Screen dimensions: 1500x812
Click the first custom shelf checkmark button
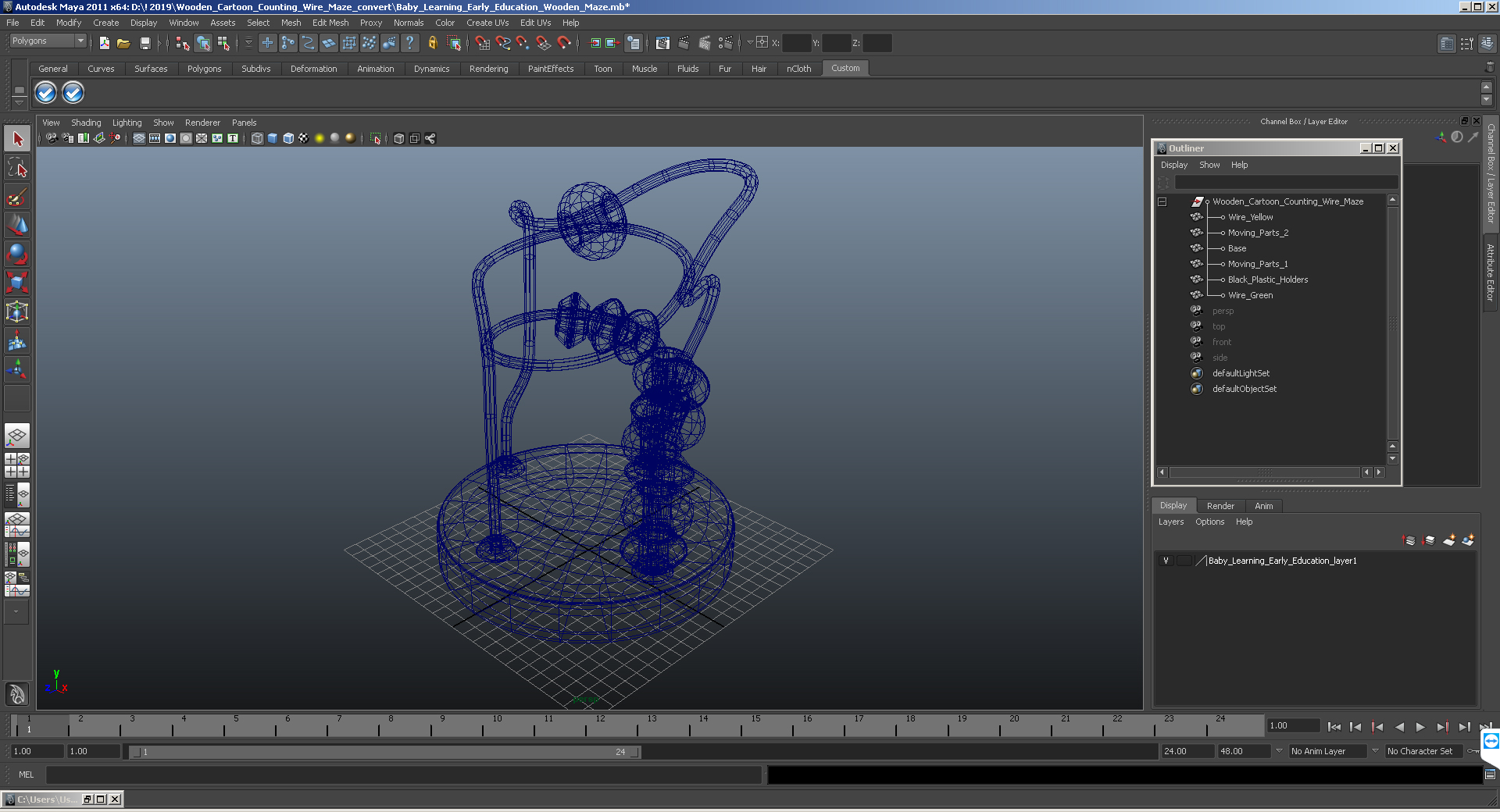[45, 93]
